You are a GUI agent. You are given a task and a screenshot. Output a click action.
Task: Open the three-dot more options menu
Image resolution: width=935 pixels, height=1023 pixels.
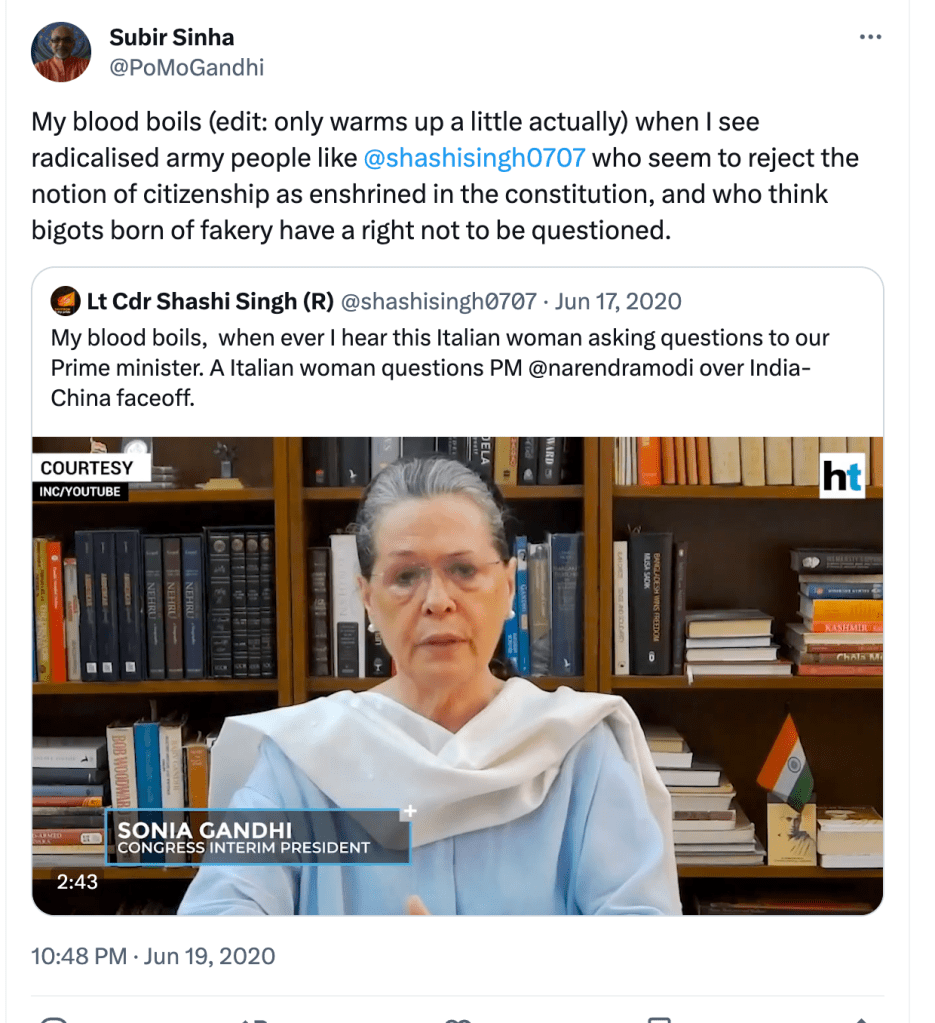(870, 37)
